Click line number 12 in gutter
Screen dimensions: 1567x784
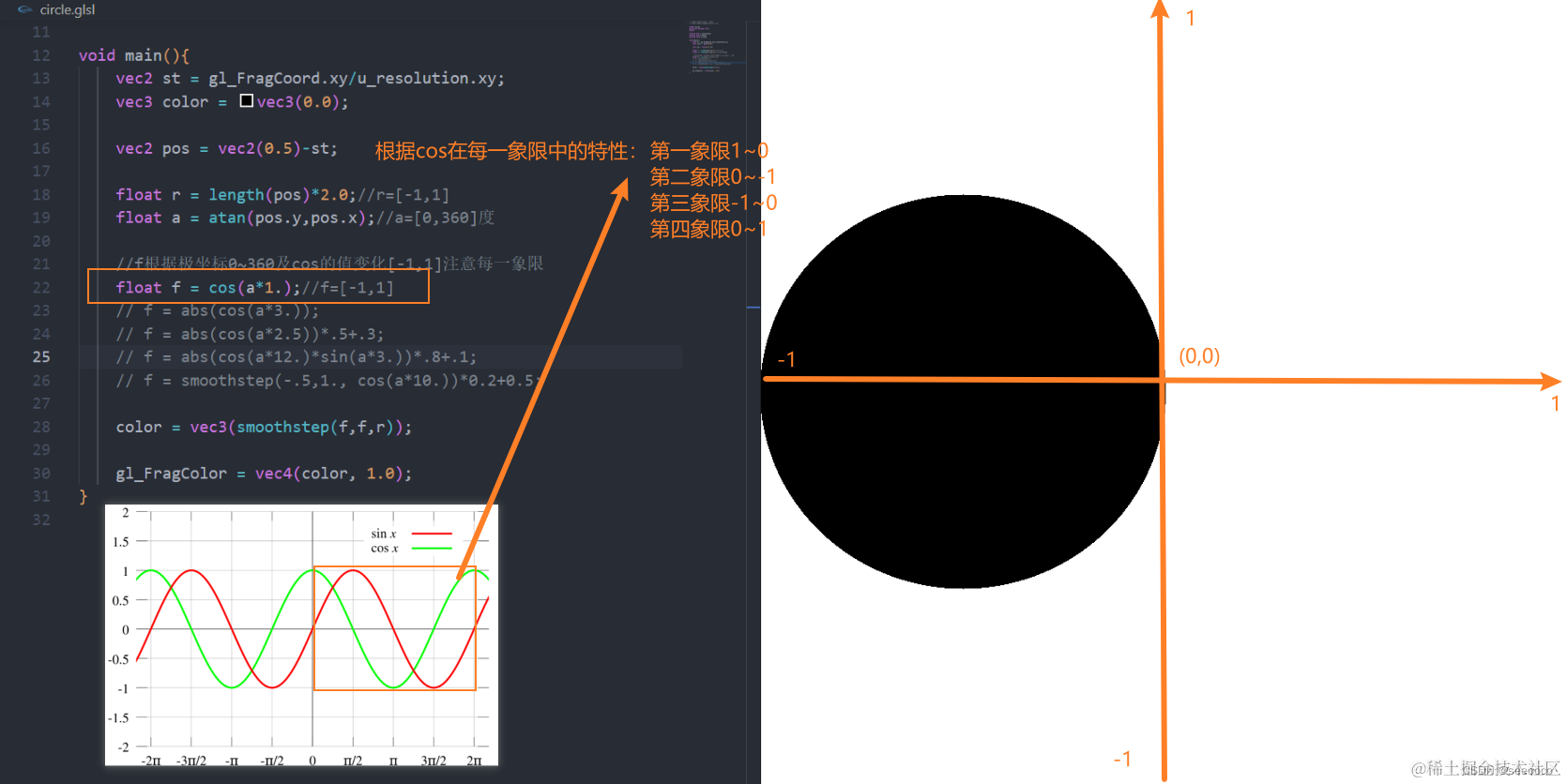pyautogui.click(x=41, y=55)
